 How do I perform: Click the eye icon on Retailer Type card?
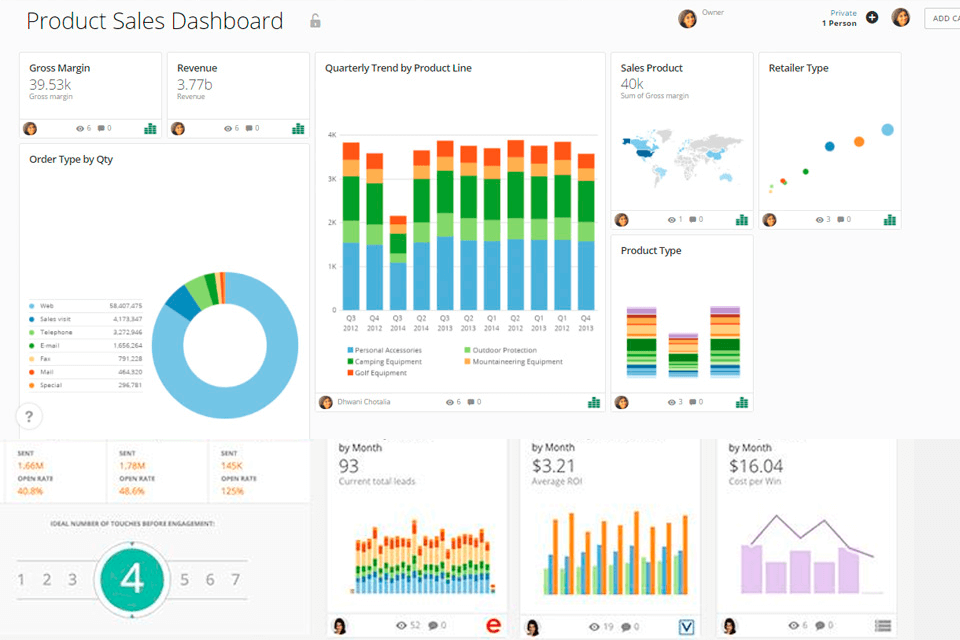pyautogui.click(x=820, y=218)
